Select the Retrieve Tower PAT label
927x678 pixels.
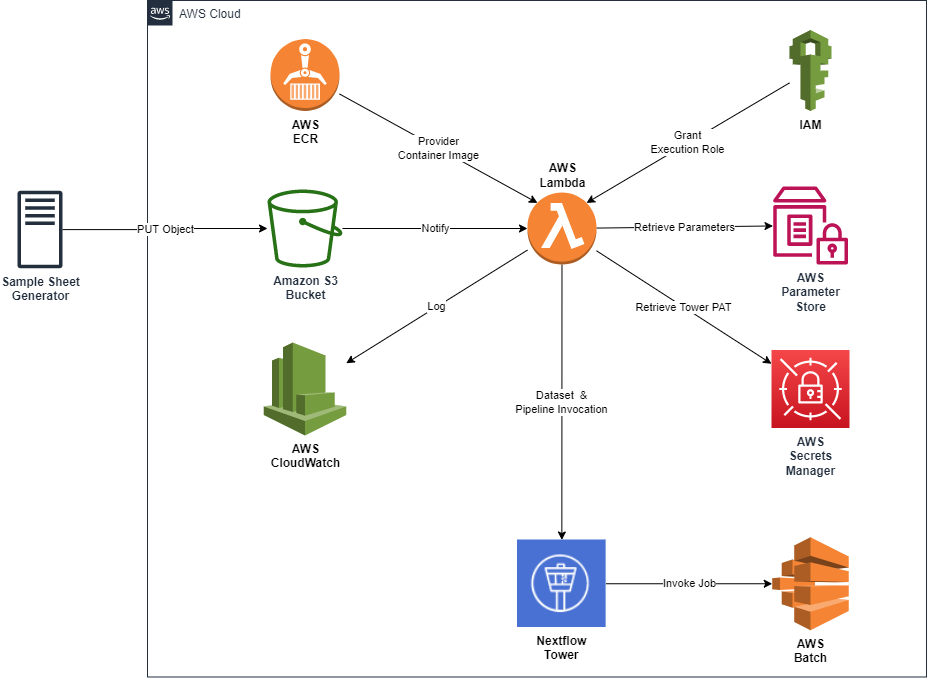(683, 307)
